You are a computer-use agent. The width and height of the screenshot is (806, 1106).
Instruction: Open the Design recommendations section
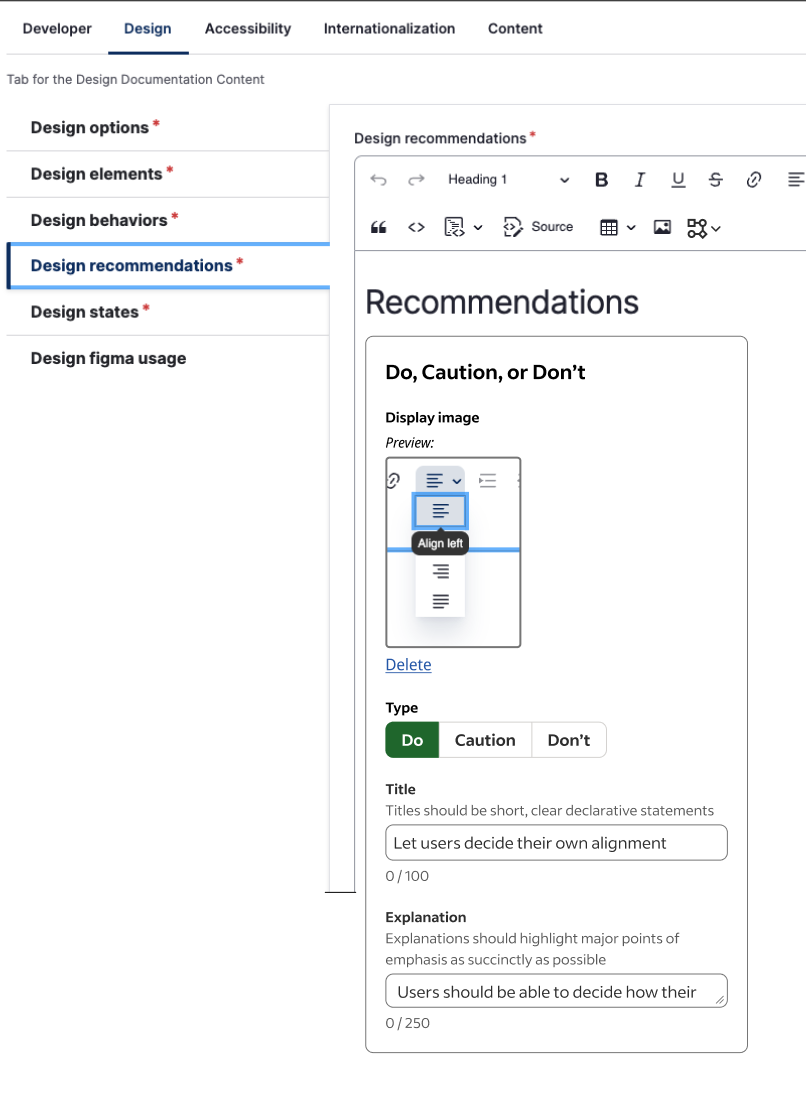pos(168,266)
